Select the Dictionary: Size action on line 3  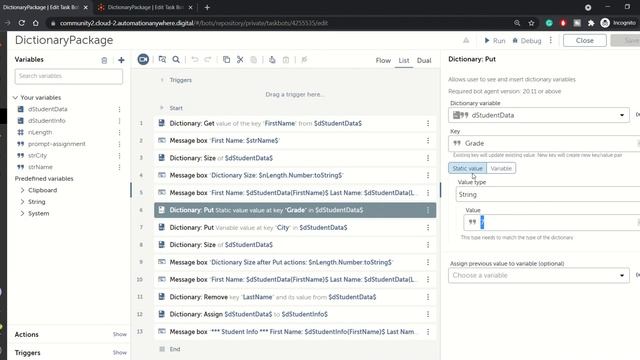(295, 158)
